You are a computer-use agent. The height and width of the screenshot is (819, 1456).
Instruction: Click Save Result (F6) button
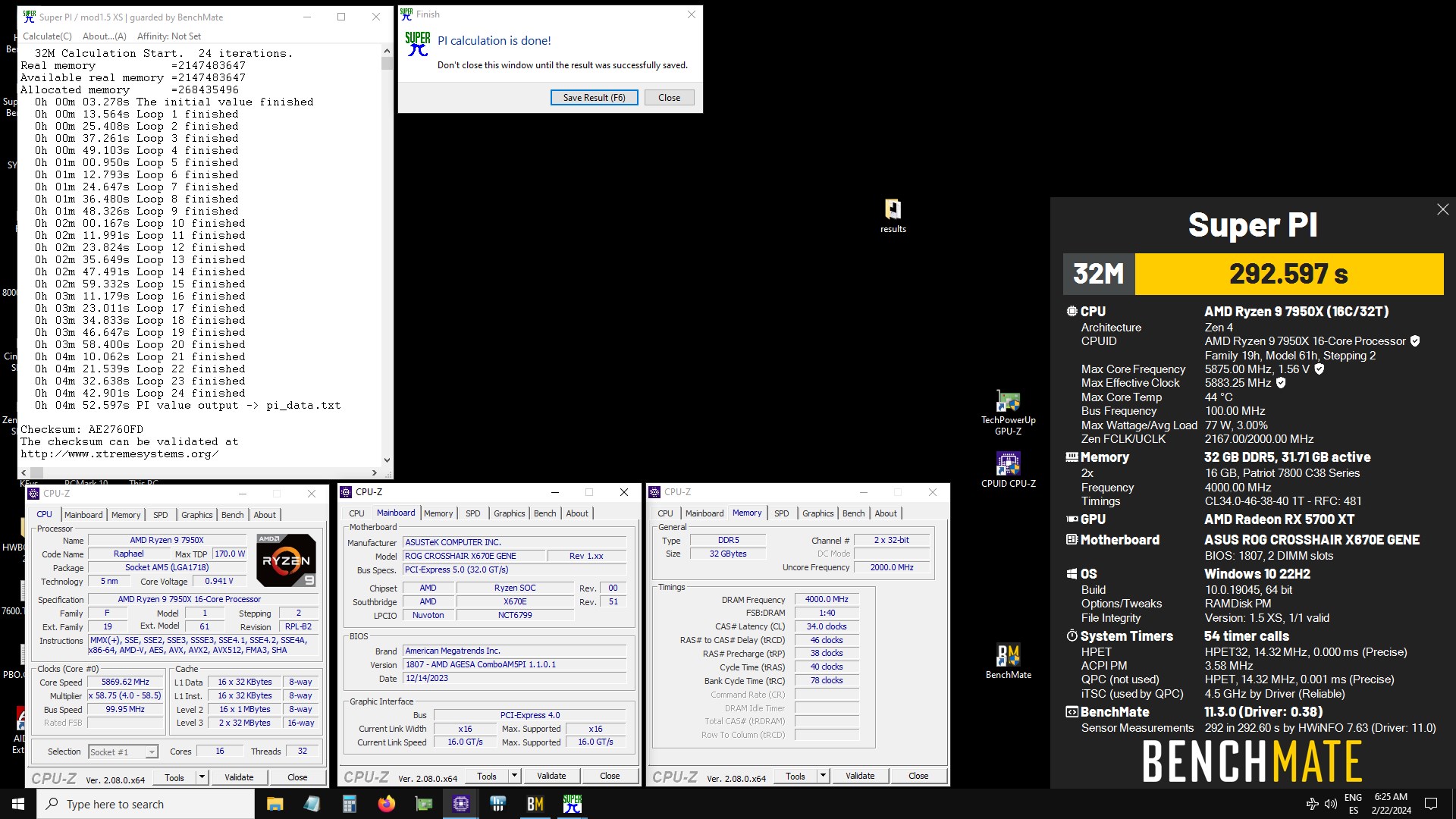(x=594, y=97)
